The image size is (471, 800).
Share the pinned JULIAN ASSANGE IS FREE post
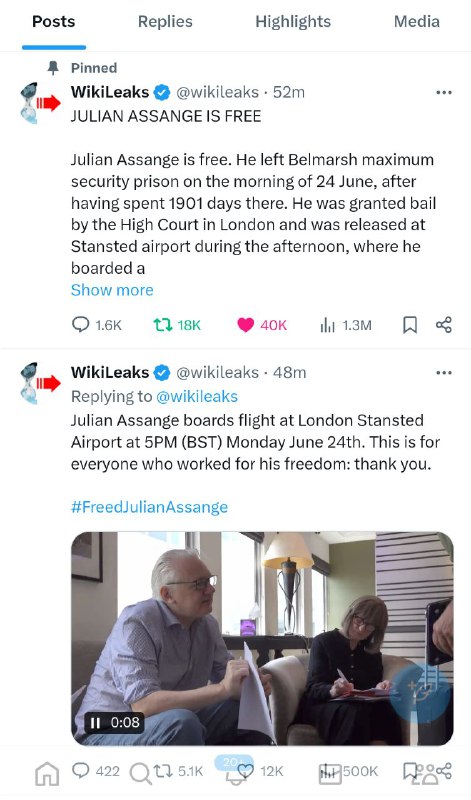pos(443,325)
